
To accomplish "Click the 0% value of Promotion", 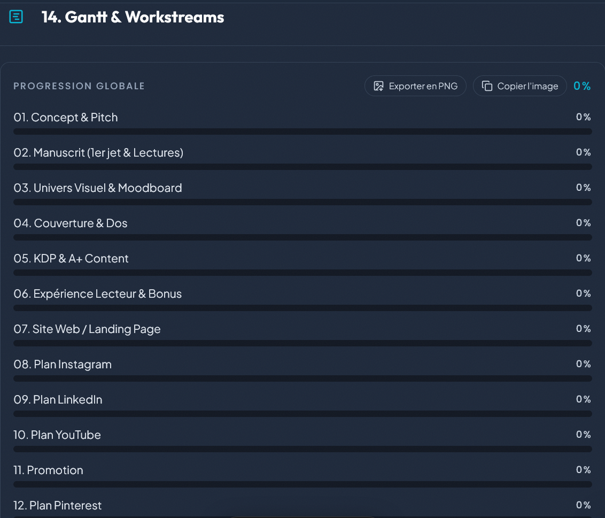I will click(x=583, y=470).
